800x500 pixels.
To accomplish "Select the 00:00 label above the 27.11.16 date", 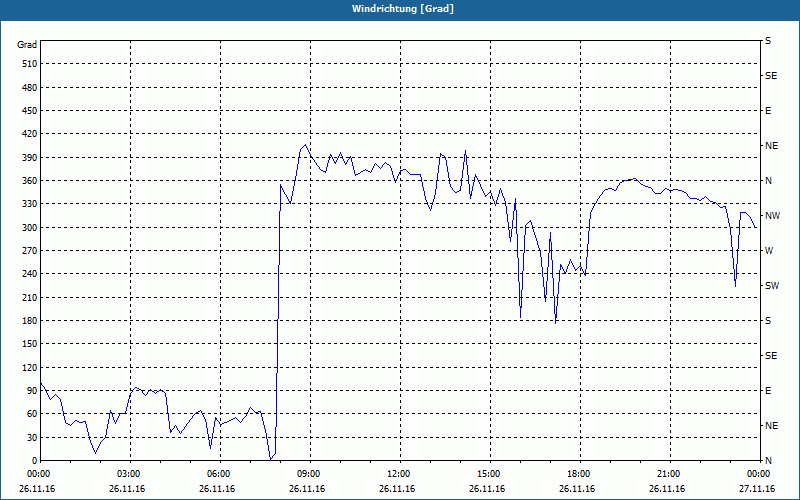I will [758, 474].
